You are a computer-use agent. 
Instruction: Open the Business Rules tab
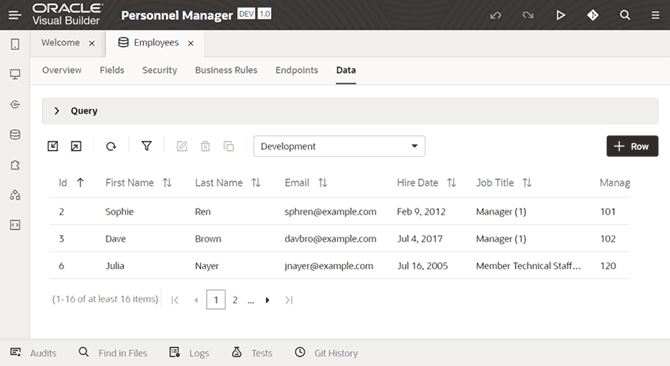click(x=226, y=70)
